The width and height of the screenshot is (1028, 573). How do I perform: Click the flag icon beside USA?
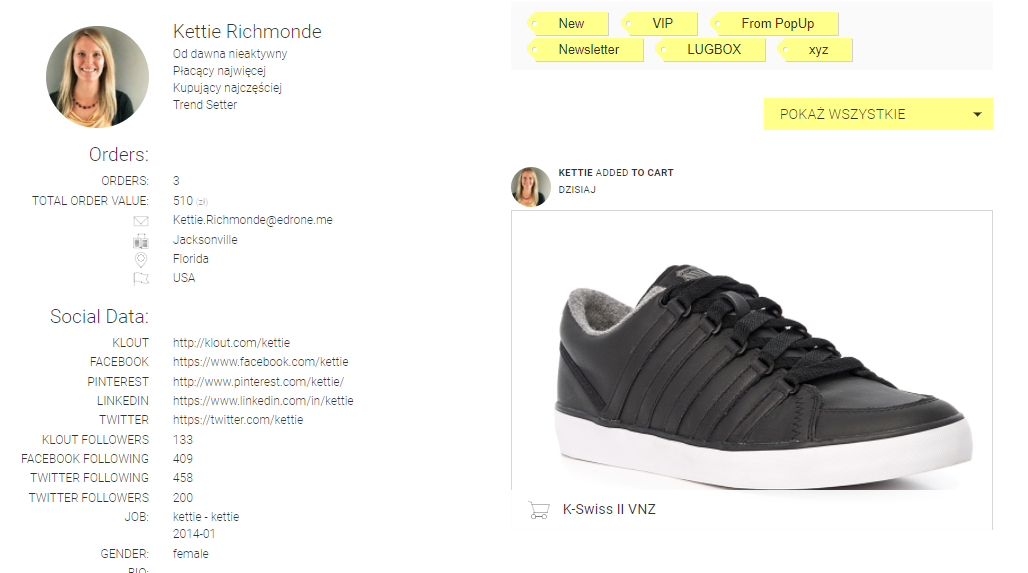pos(141,278)
